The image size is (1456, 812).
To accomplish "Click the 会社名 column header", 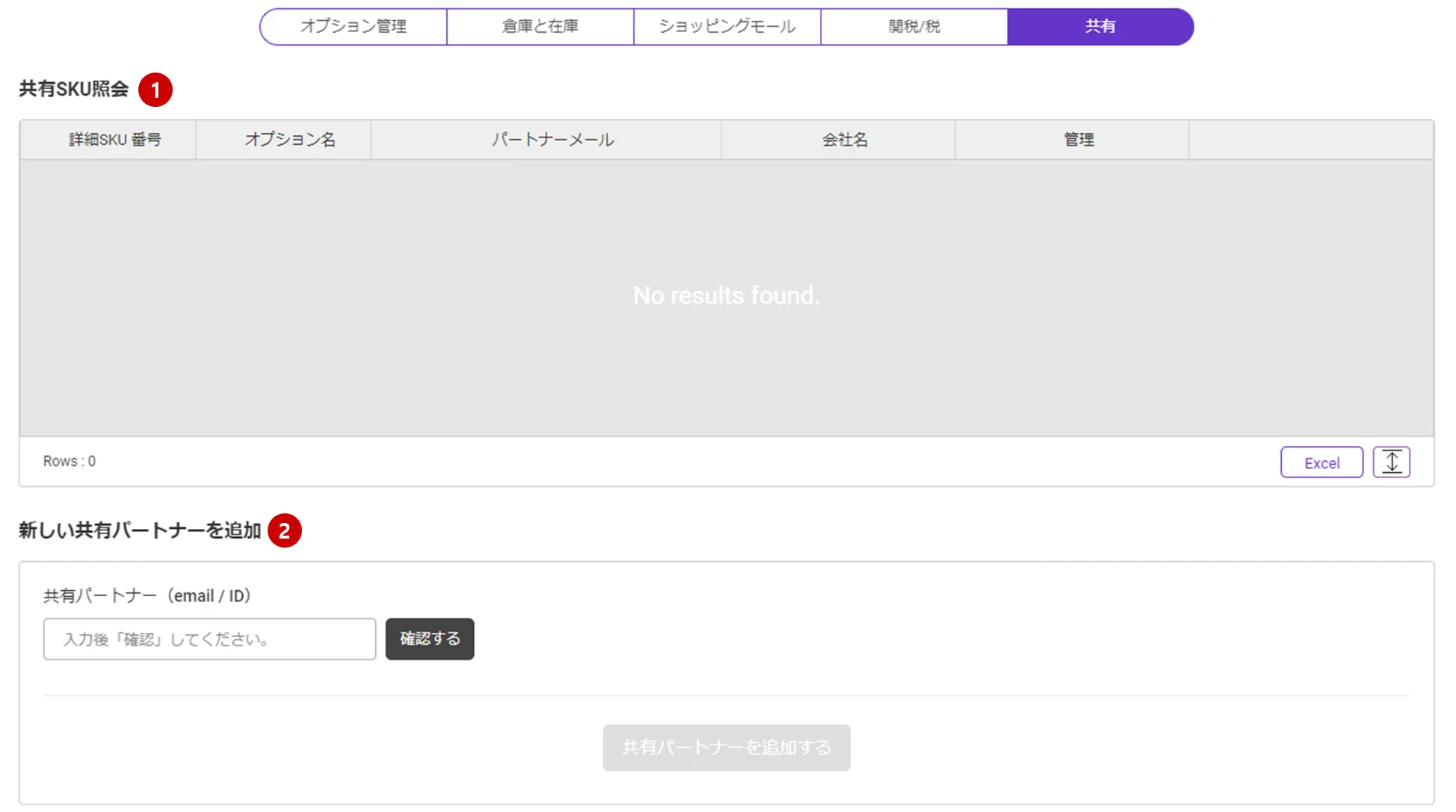I will click(845, 140).
